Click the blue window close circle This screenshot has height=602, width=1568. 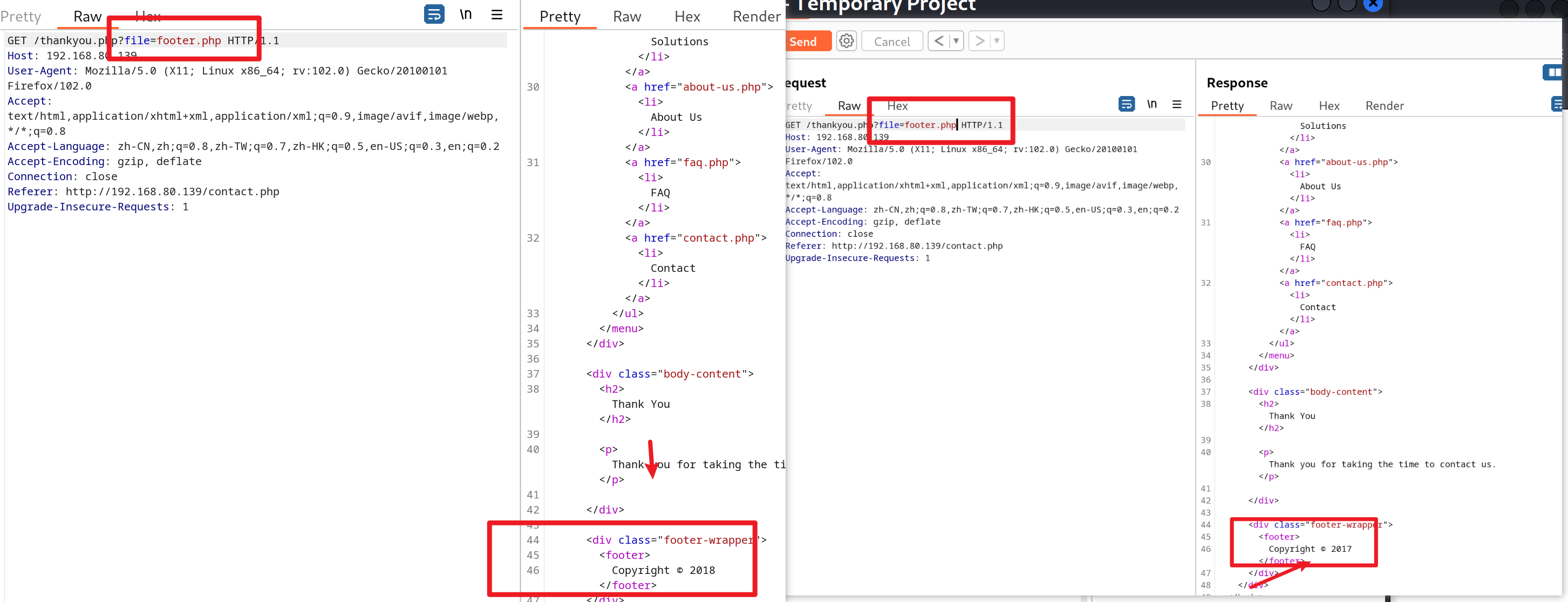click(1373, 4)
